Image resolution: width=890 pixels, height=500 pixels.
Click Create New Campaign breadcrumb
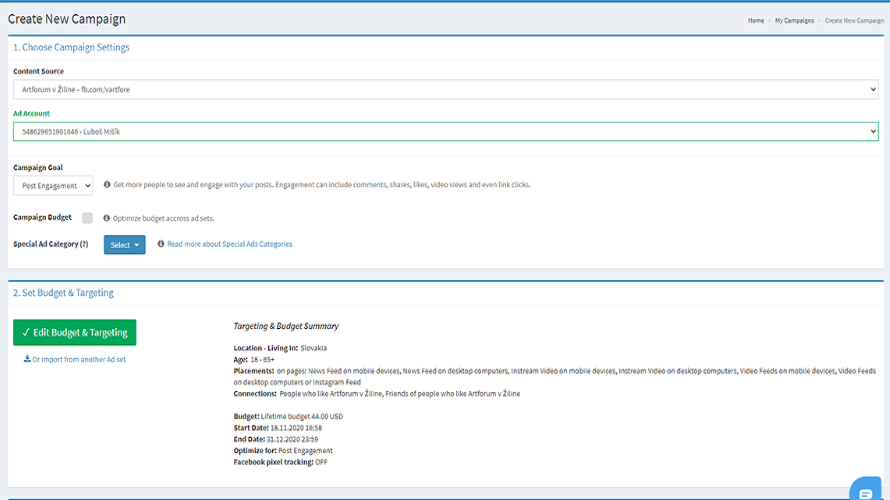coord(854,20)
